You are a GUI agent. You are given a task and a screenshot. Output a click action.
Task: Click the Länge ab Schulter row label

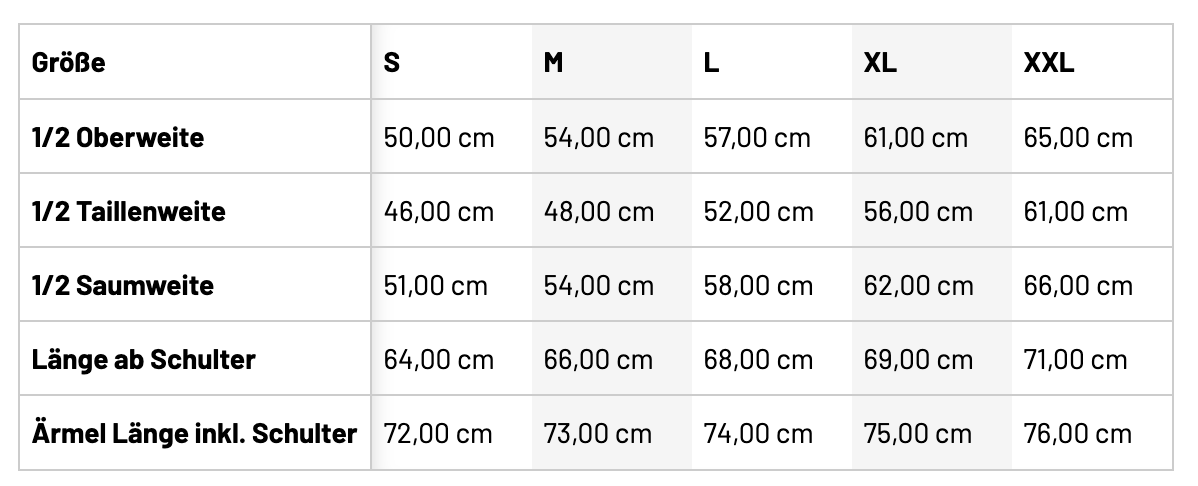pos(144,359)
